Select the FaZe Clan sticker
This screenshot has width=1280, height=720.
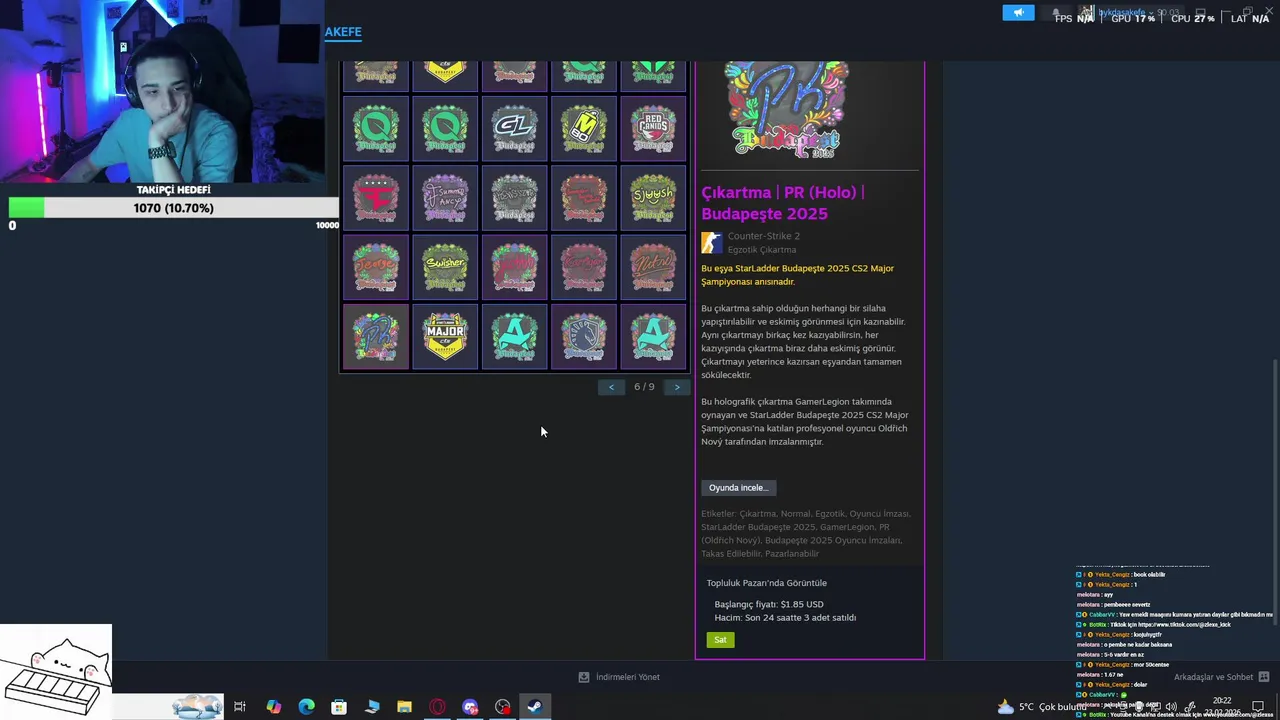click(376, 198)
